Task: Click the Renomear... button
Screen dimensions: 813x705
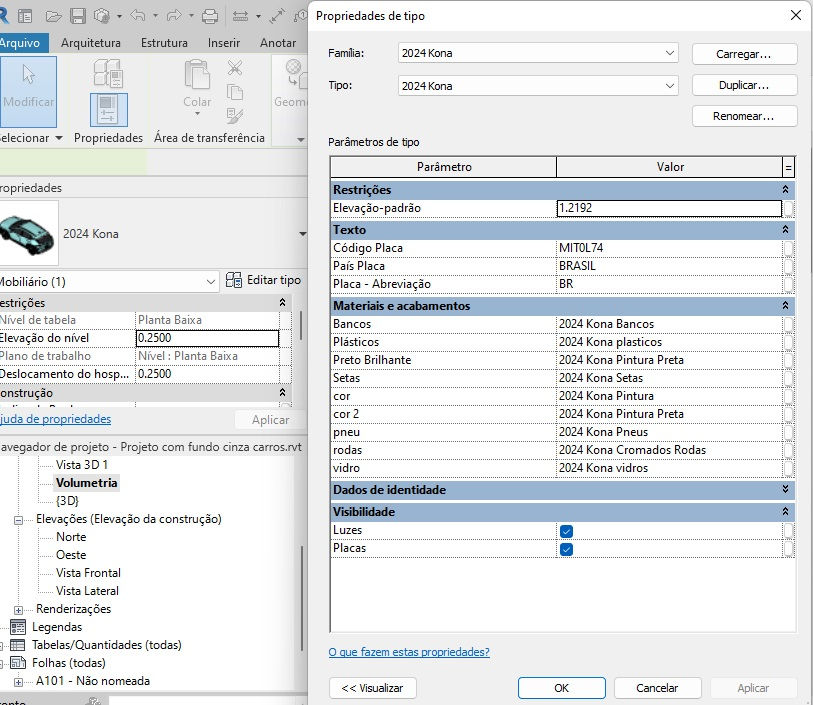Action: [x=744, y=116]
